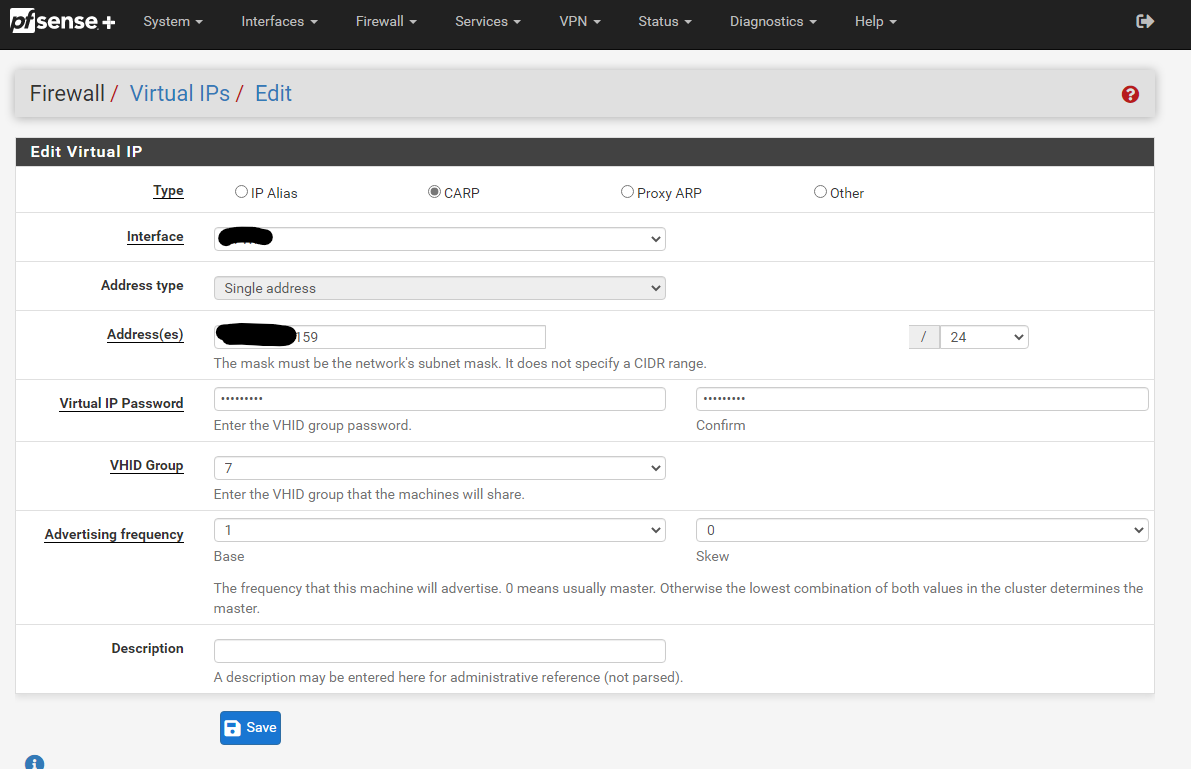The image size is (1191, 769).
Task: Select the IP Alias virtual IP type
Action: (x=240, y=191)
